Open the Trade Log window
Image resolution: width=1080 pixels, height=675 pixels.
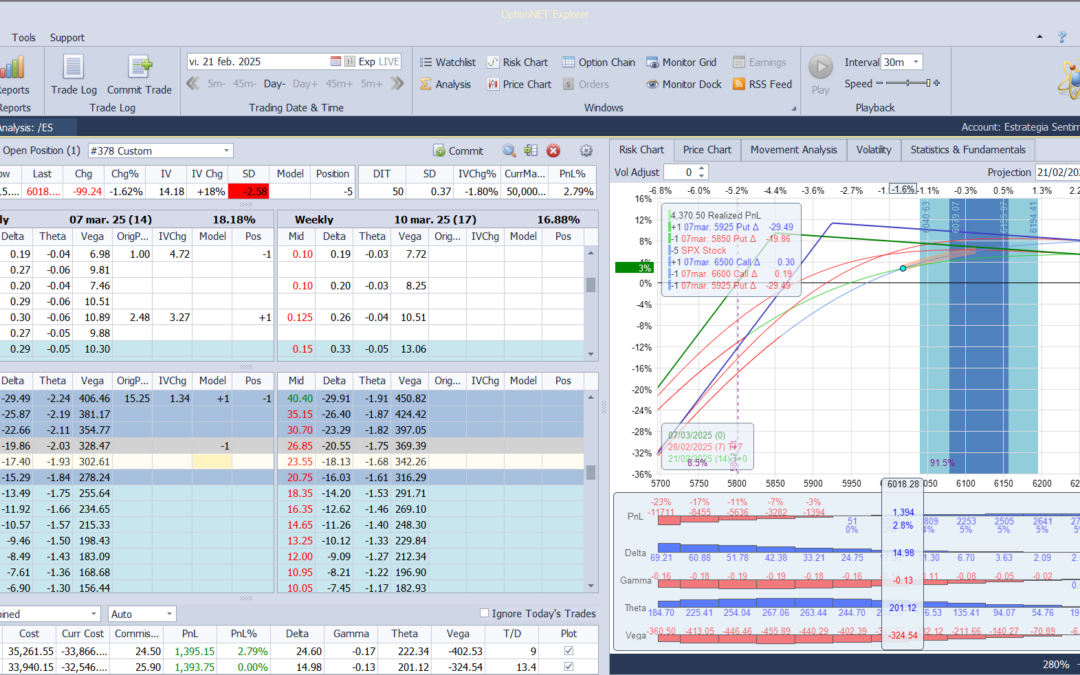[x=74, y=76]
